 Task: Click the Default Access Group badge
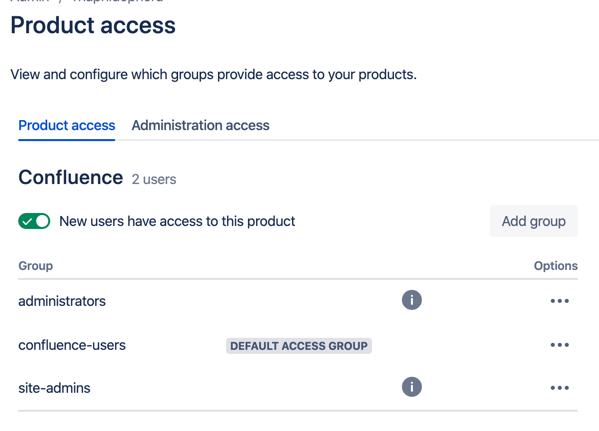299,346
